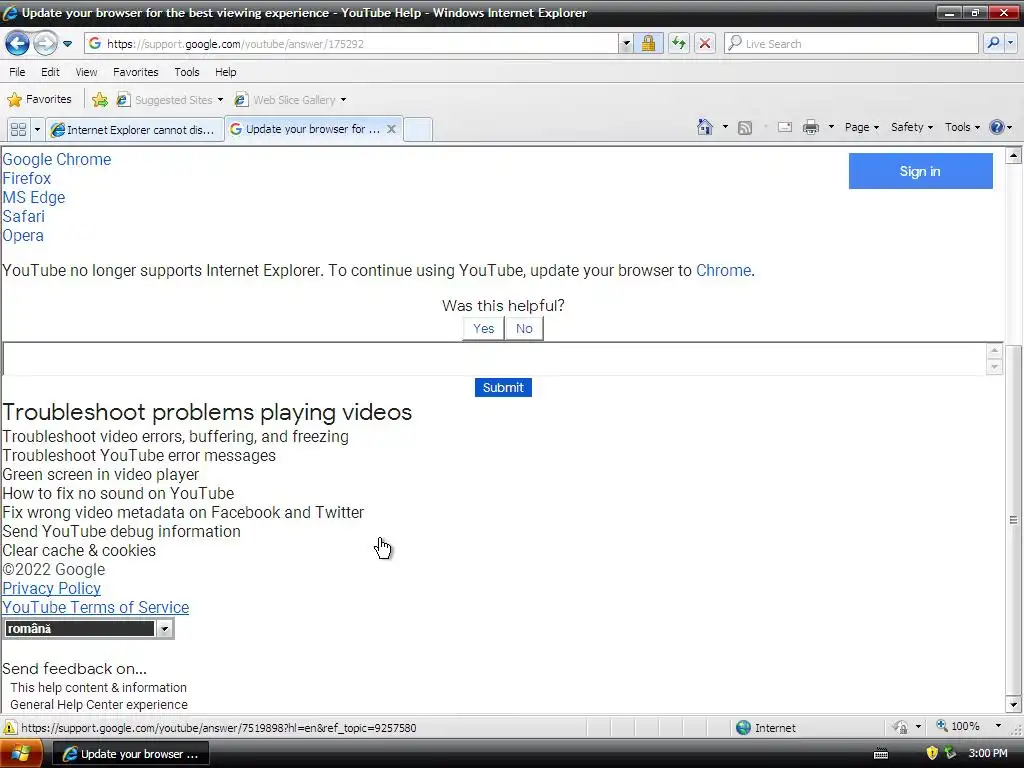Open the Safety command menu
Viewport: 1024px width, 768px height.
pyautogui.click(x=912, y=127)
